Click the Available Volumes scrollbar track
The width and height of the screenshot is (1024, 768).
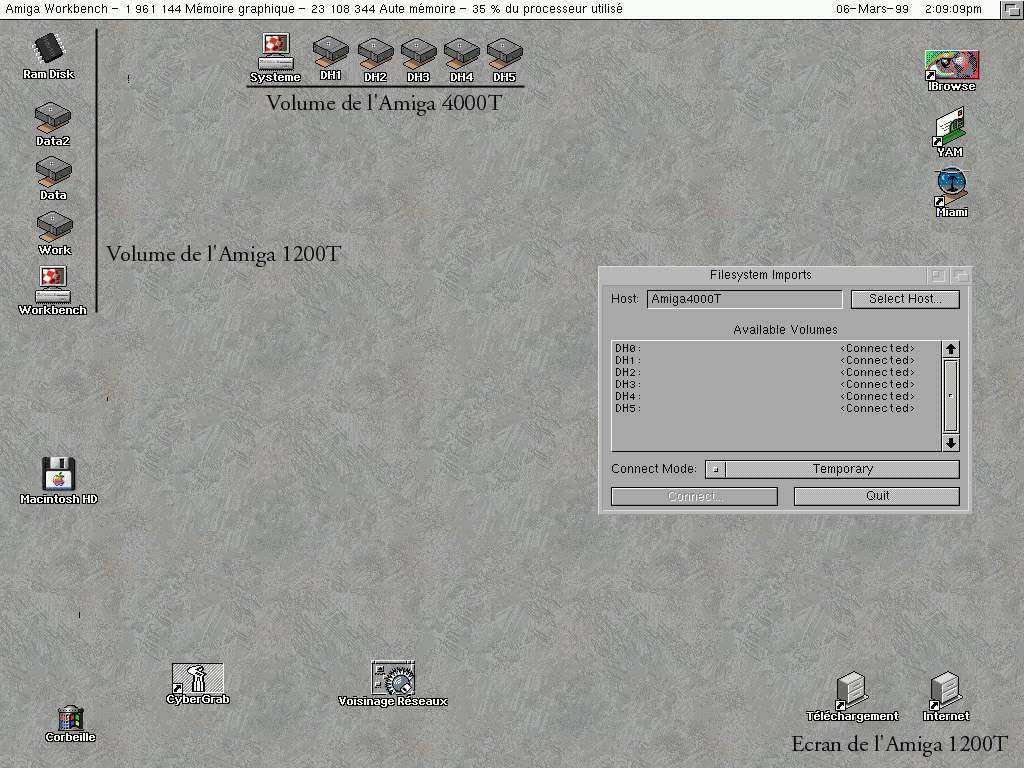pyautogui.click(x=951, y=396)
